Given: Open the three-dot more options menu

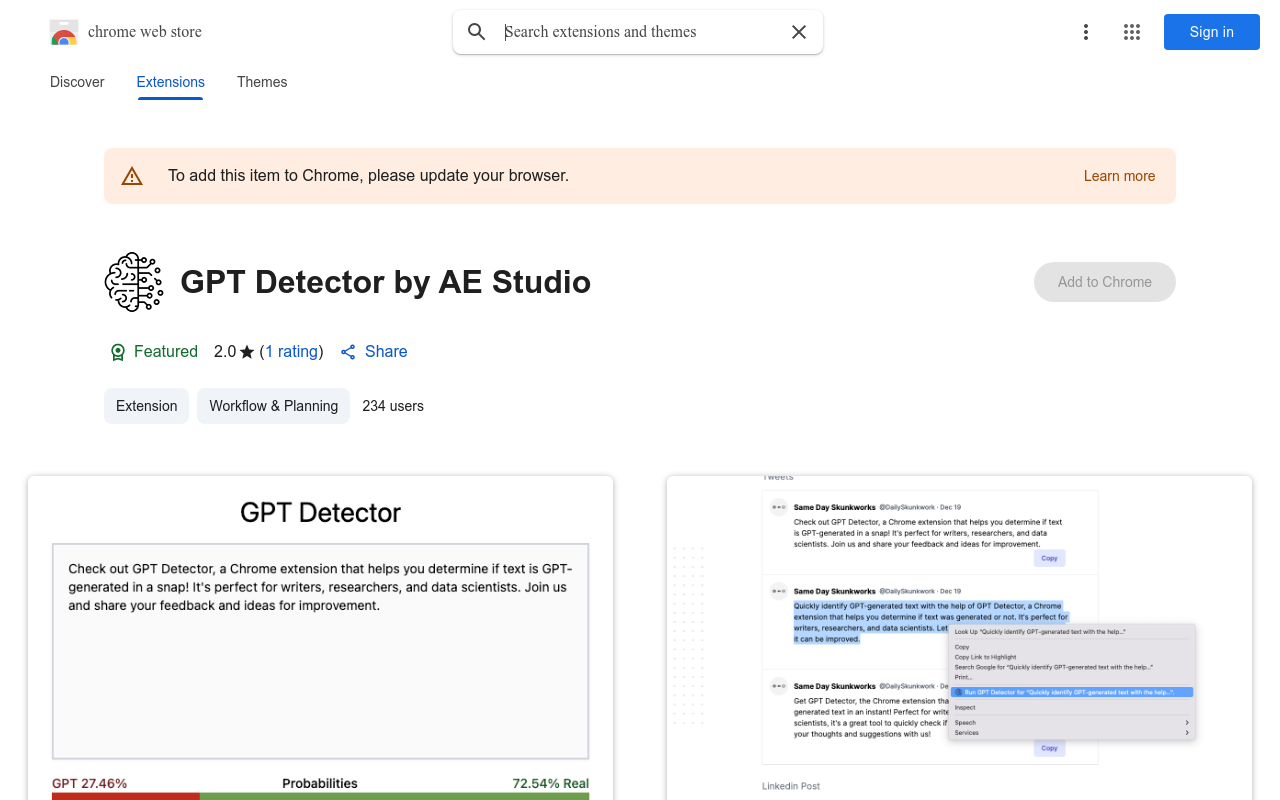Looking at the screenshot, I should coord(1086,32).
